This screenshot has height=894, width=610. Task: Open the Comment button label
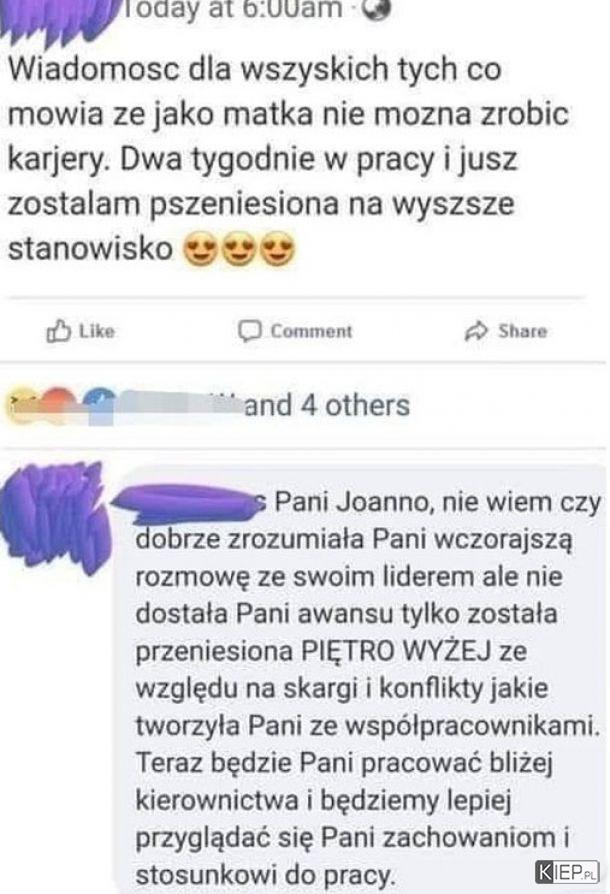(x=311, y=331)
